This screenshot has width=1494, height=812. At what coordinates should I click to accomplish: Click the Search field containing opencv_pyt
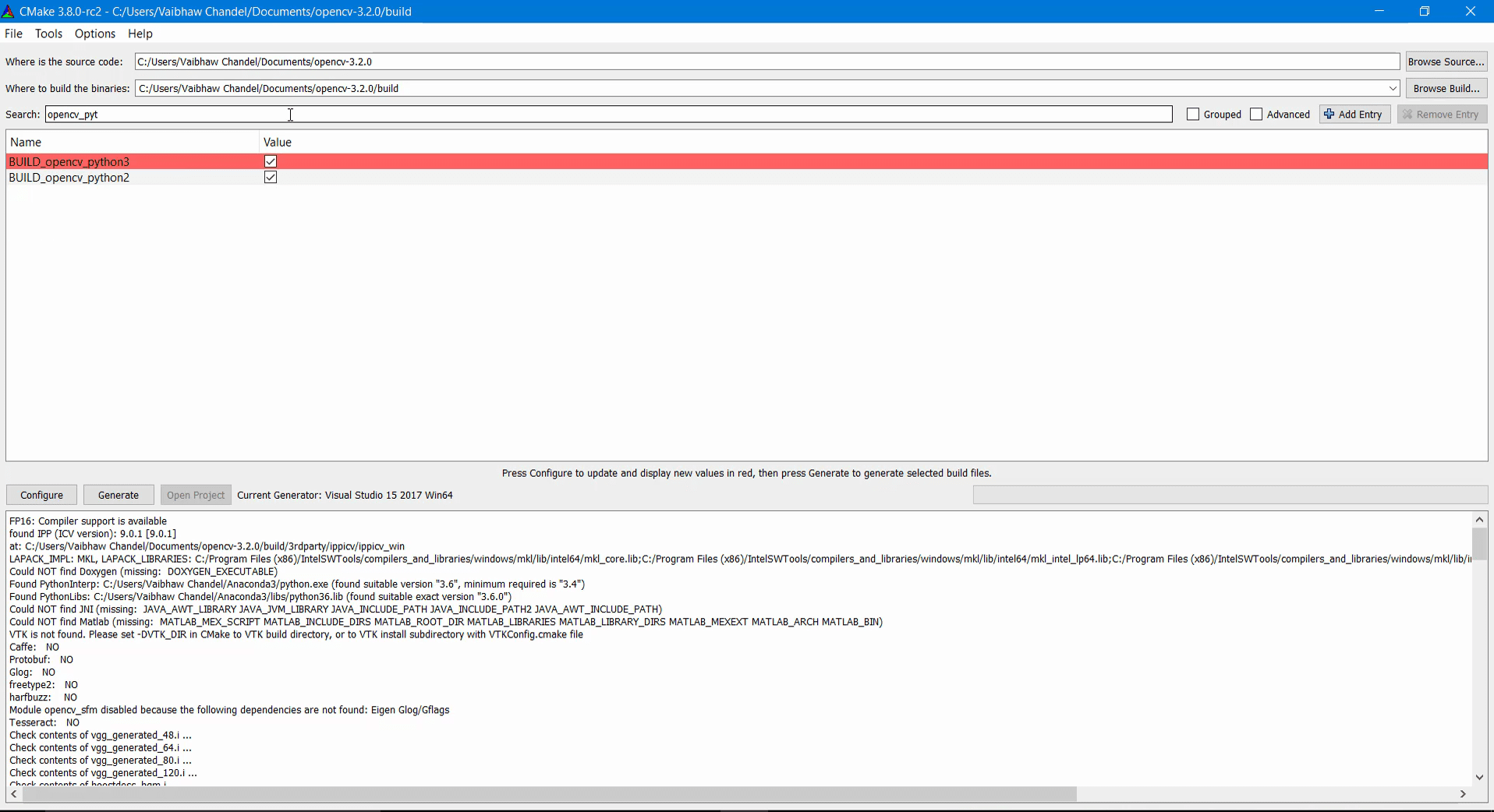click(608, 115)
